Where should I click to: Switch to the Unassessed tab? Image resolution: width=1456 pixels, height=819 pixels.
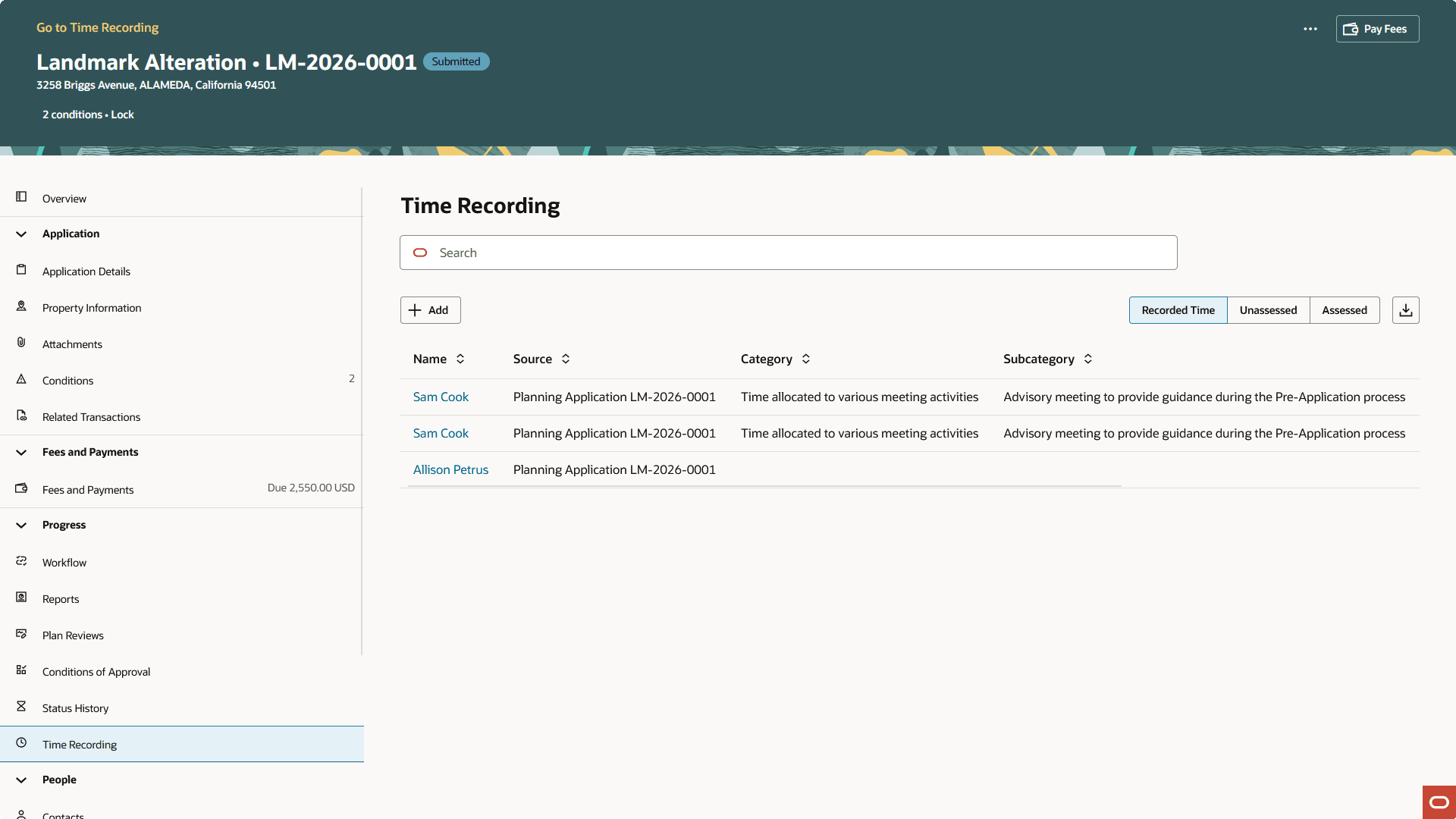point(1267,309)
